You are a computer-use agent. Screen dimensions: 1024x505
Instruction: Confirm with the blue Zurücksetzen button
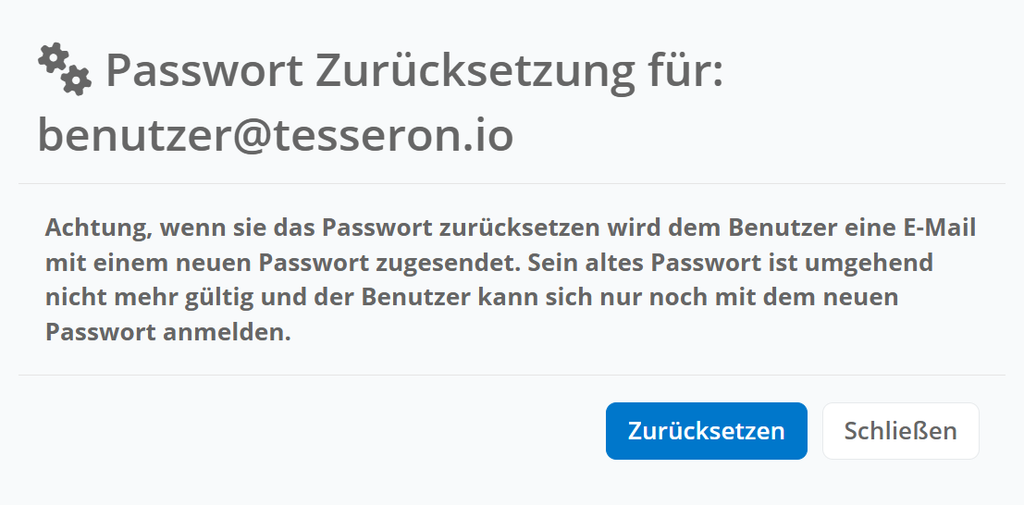coord(707,431)
